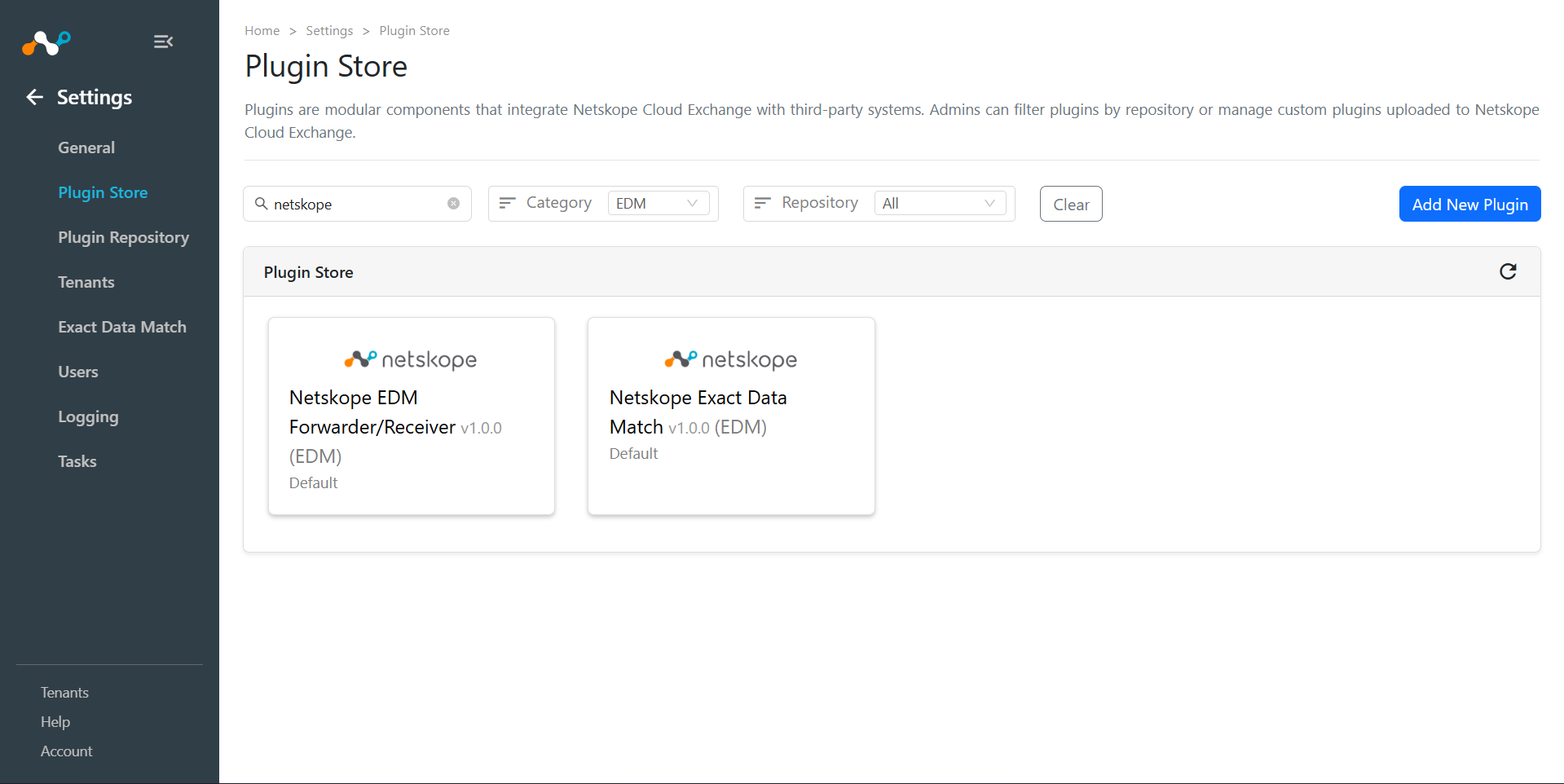Click the Netskope logo in sidebar
Screen dimensions: 1564x784
click(x=46, y=42)
